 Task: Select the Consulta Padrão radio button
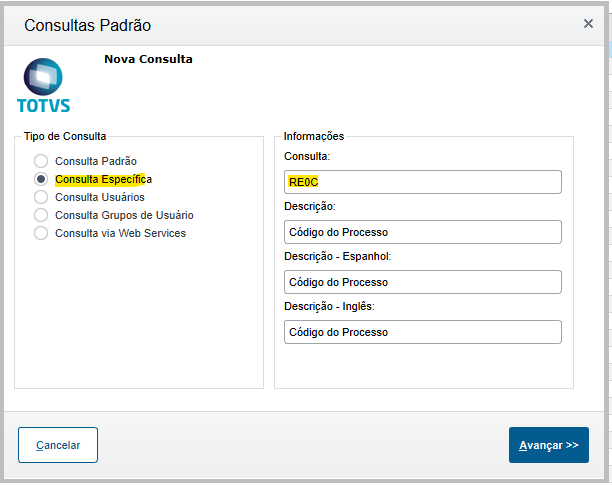click(x=41, y=161)
